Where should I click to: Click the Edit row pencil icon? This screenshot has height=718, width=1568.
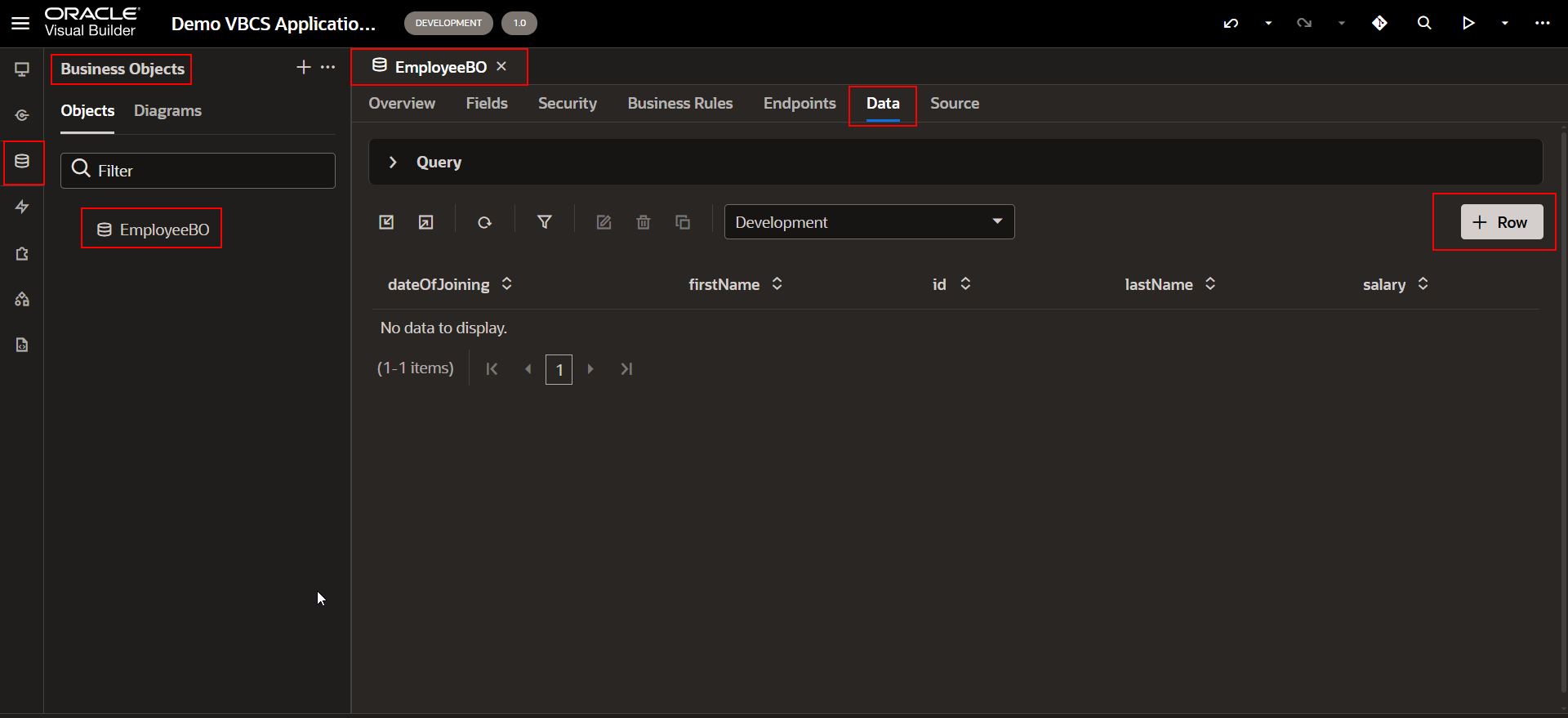pos(604,222)
